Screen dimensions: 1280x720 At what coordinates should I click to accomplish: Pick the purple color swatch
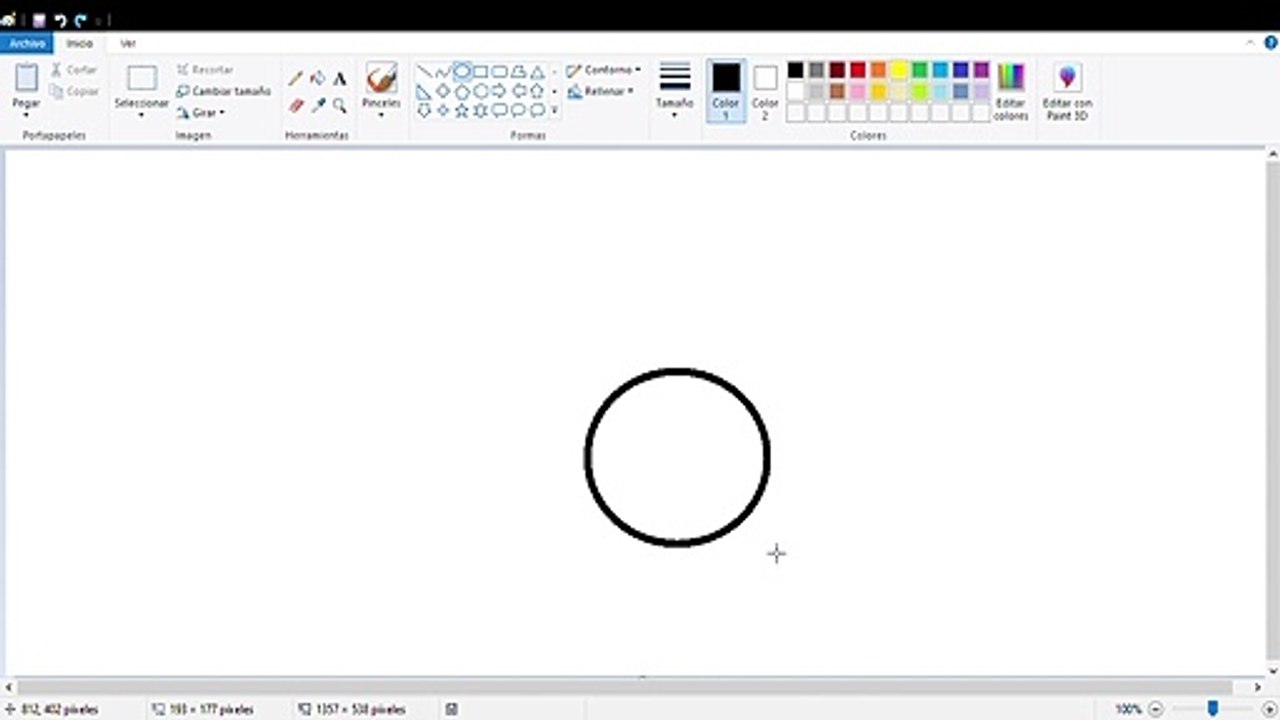point(981,70)
